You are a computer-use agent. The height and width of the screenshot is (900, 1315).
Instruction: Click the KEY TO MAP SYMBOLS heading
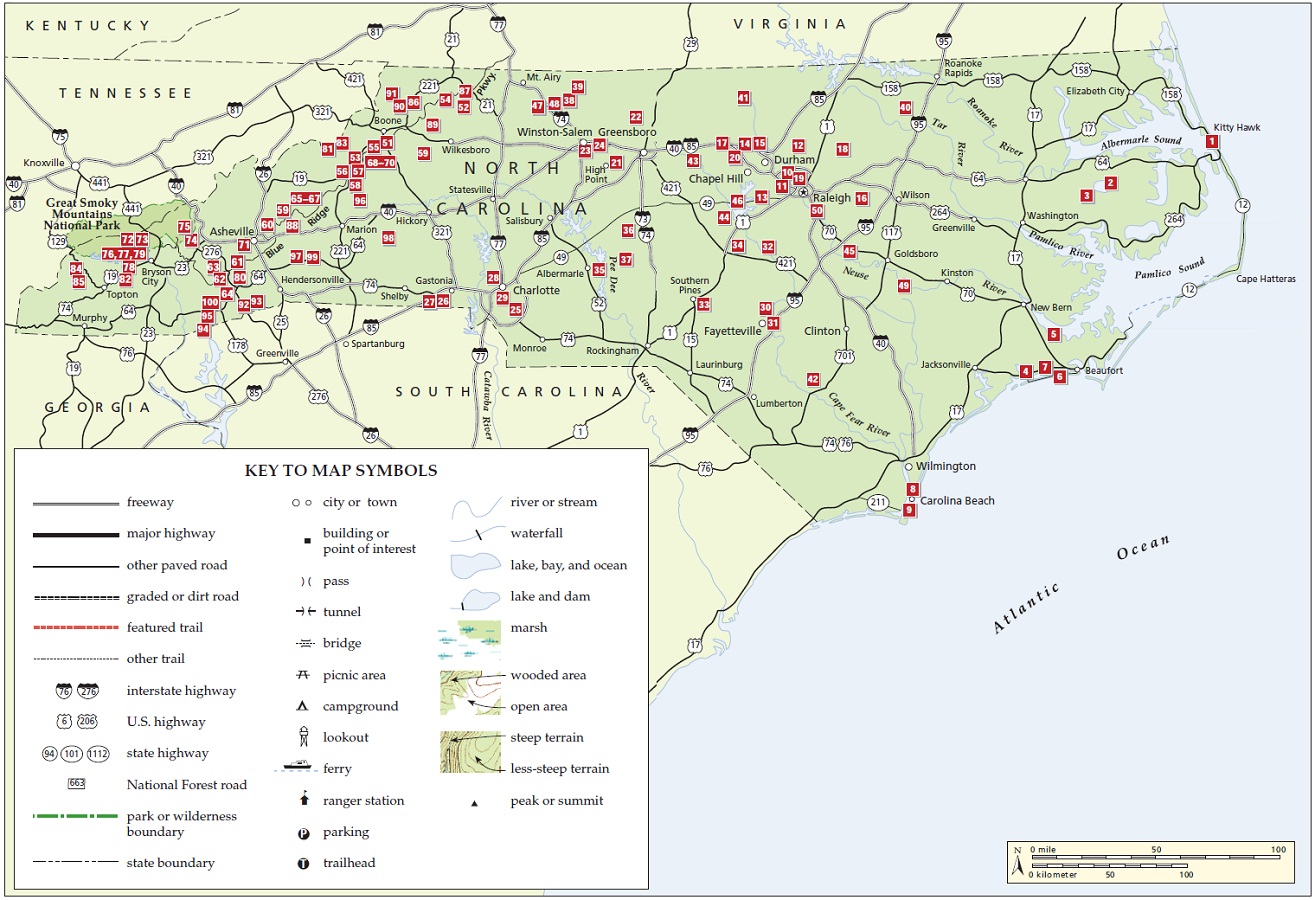(x=341, y=470)
